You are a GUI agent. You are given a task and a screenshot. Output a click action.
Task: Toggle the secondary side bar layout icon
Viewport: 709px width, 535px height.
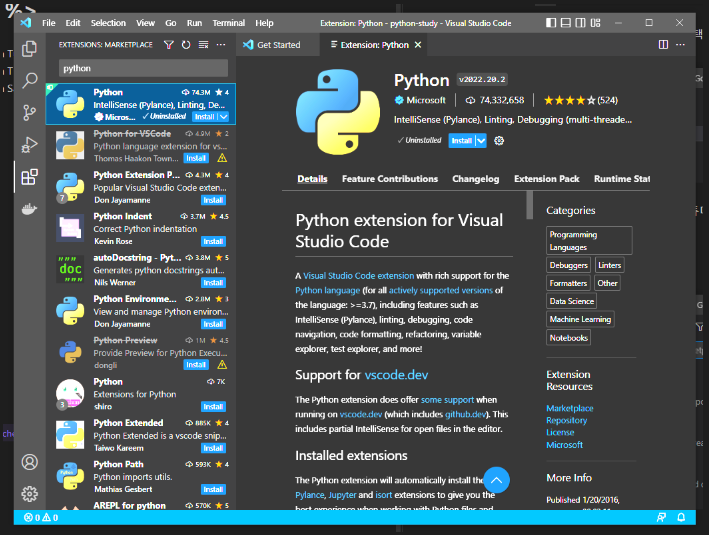click(580, 23)
